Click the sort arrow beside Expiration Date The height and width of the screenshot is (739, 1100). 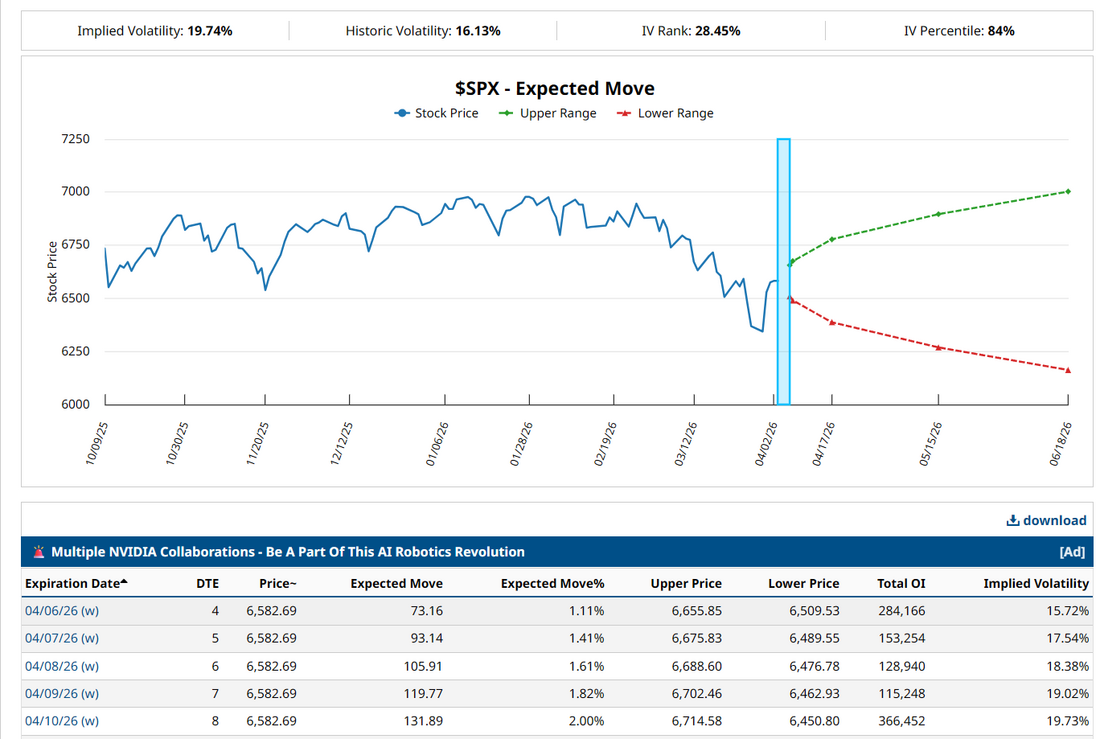[x=124, y=583]
